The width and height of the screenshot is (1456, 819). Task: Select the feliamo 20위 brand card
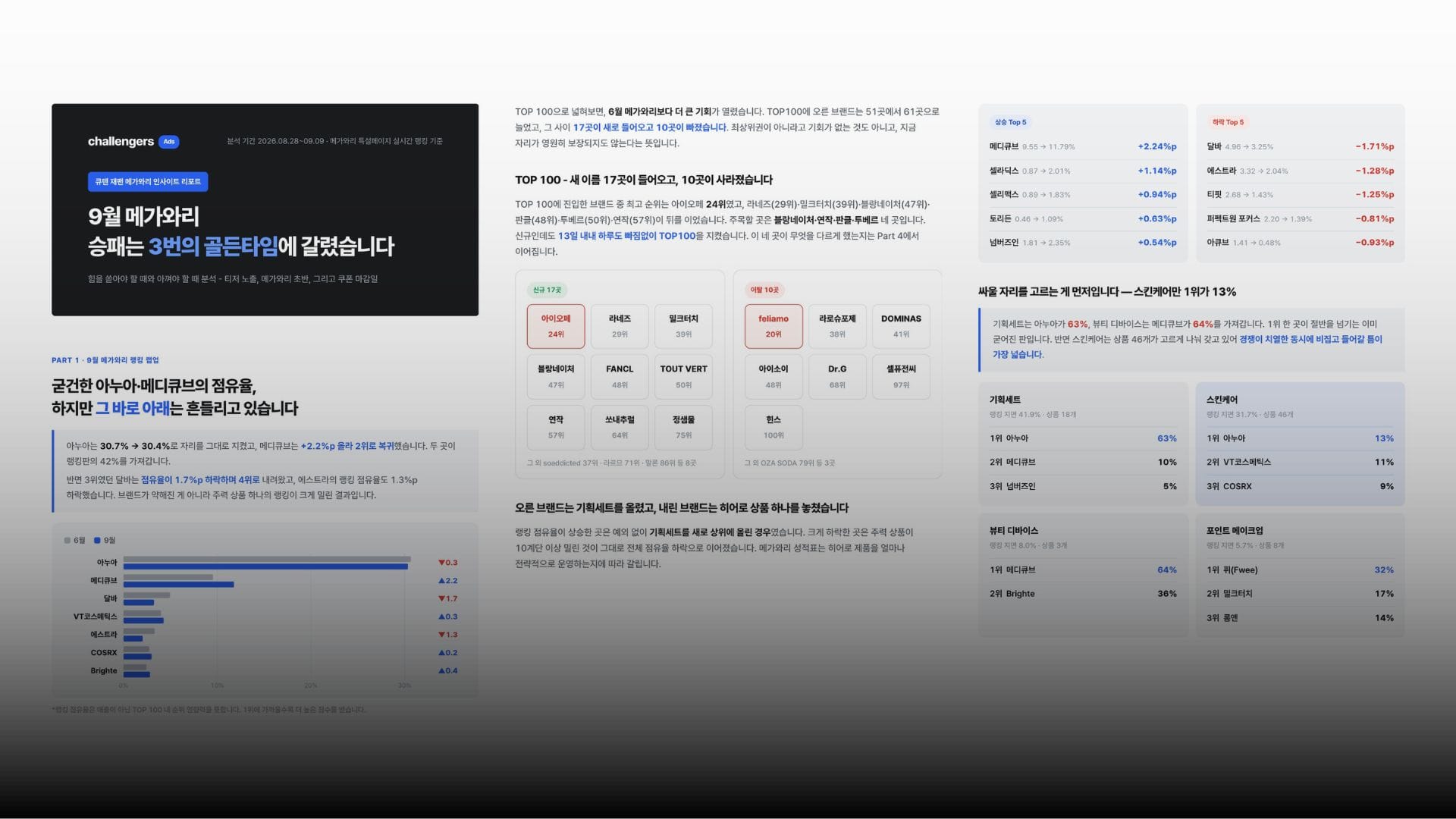pyautogui.click(x=773, y=326)
